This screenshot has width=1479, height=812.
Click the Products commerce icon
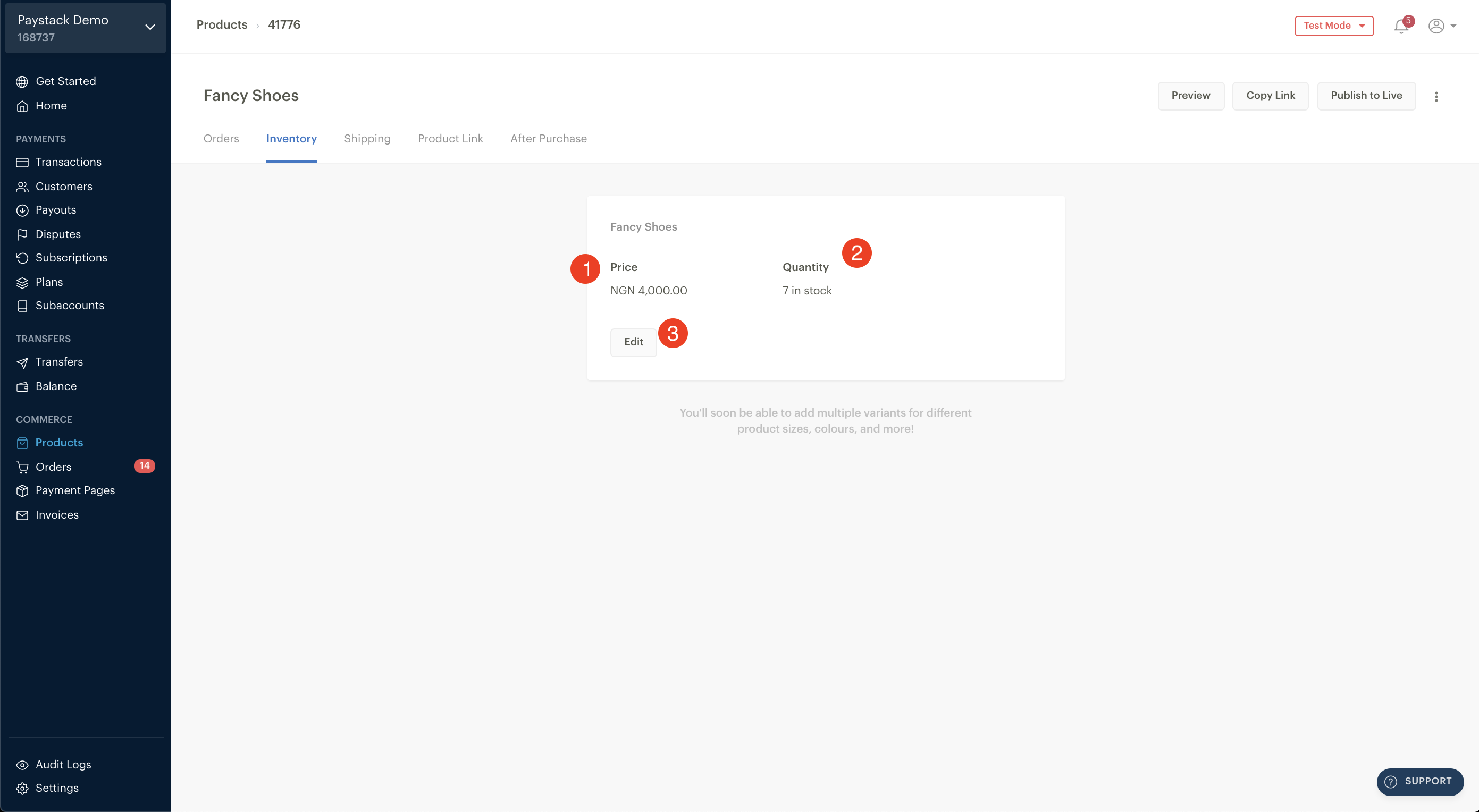[x=22, y=443]
